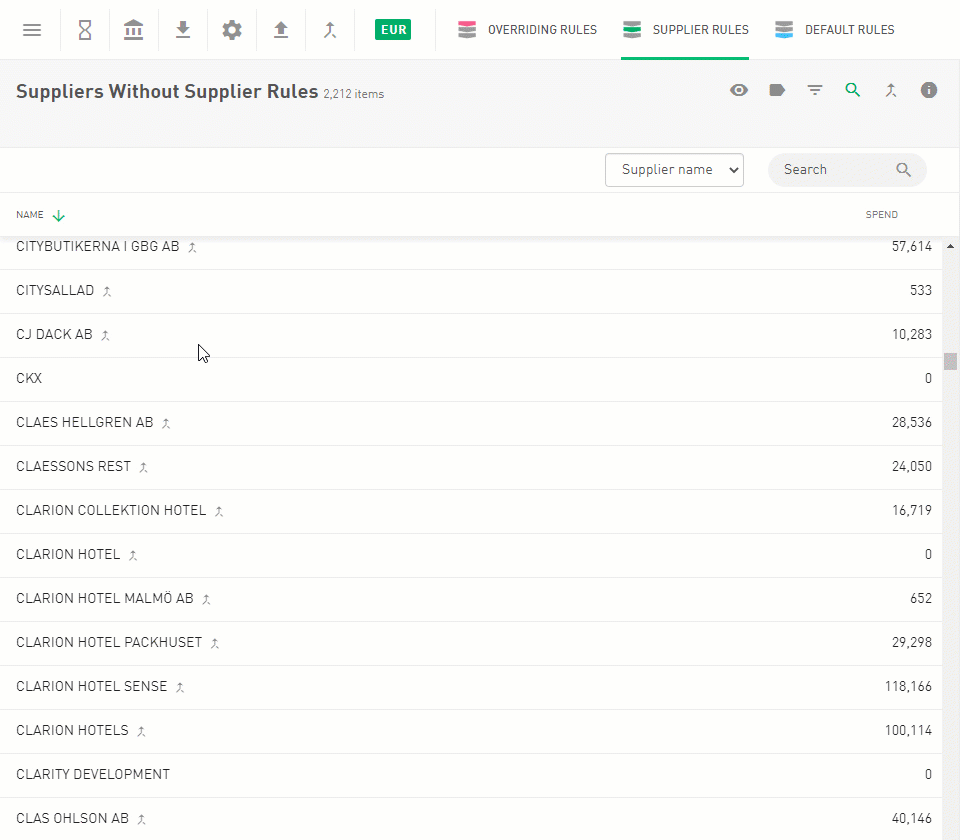The width and height of the screenshot is (960, 840).
Task: Click the hourglass icon in toolbar
Action: tap(85, 30)
